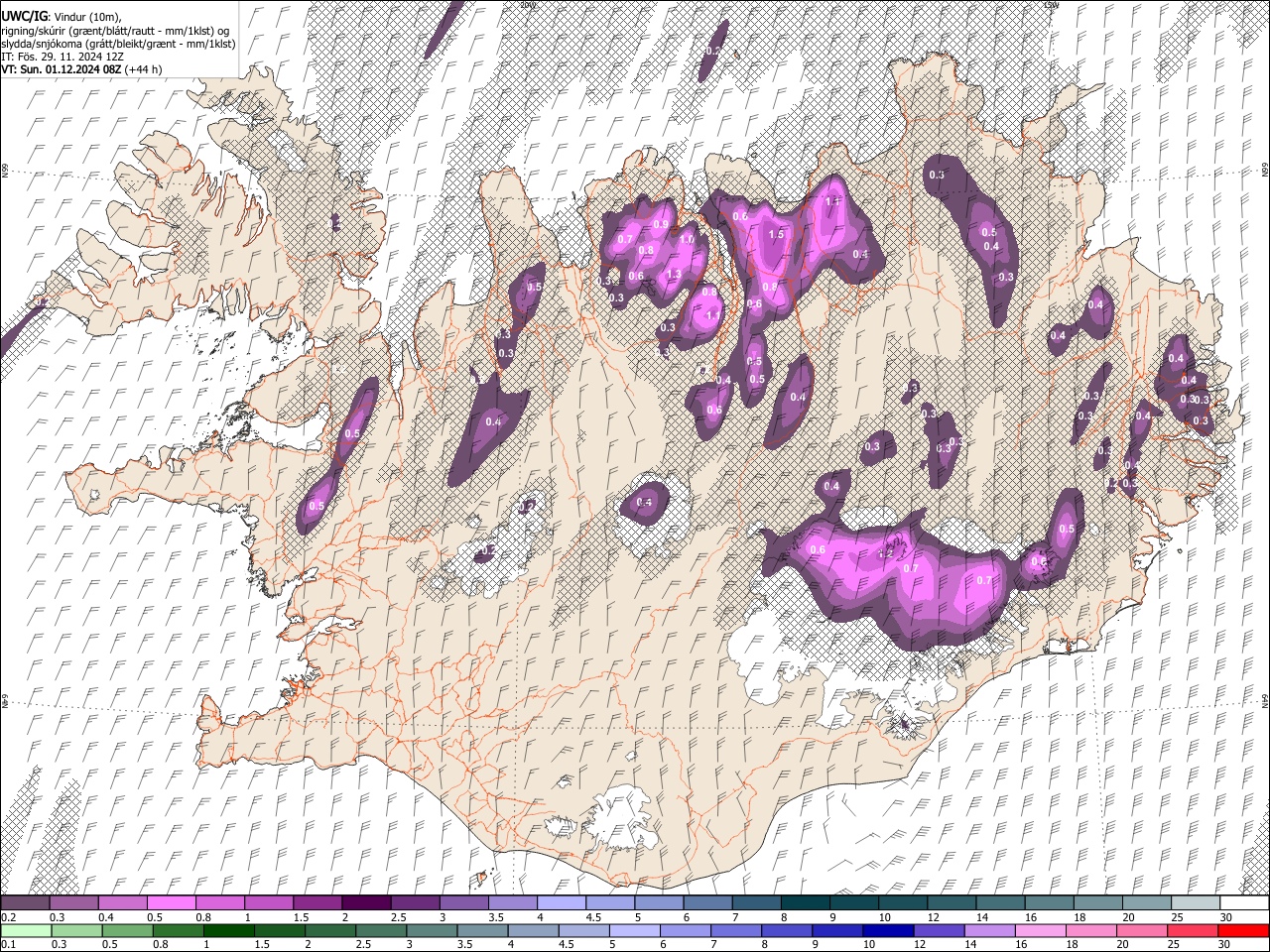Select the 8–9 medium blue rain swatch
Viewport: 1270px width, 952px height.
coord(786,930)
